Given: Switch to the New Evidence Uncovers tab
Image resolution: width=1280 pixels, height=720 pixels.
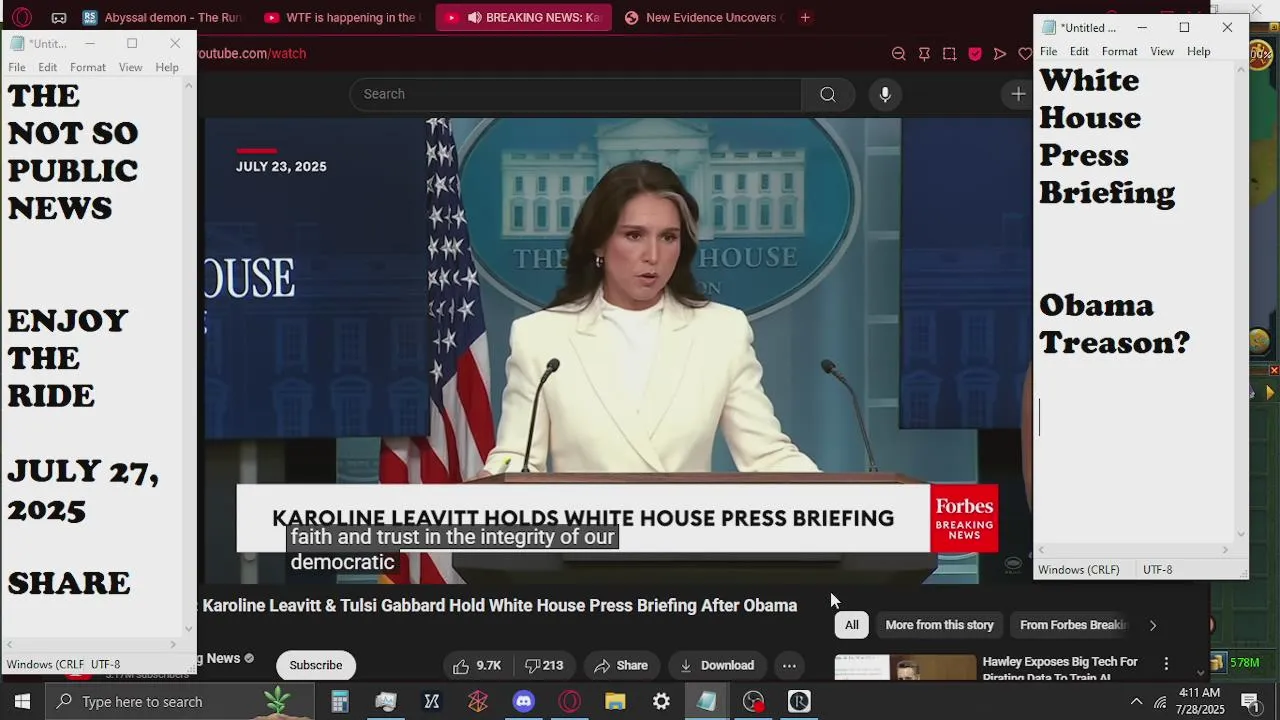Looking at the screenshot, I should [702, 17].
